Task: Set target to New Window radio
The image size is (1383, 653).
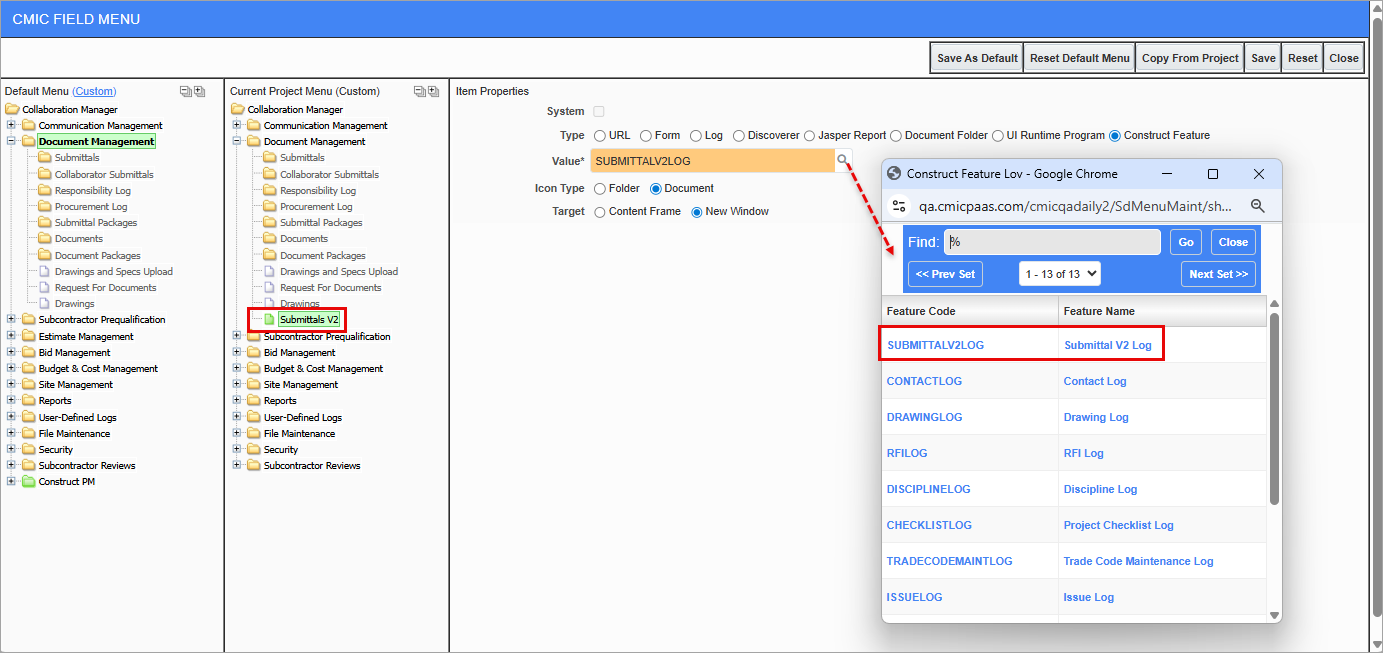Action: [697, 212]
